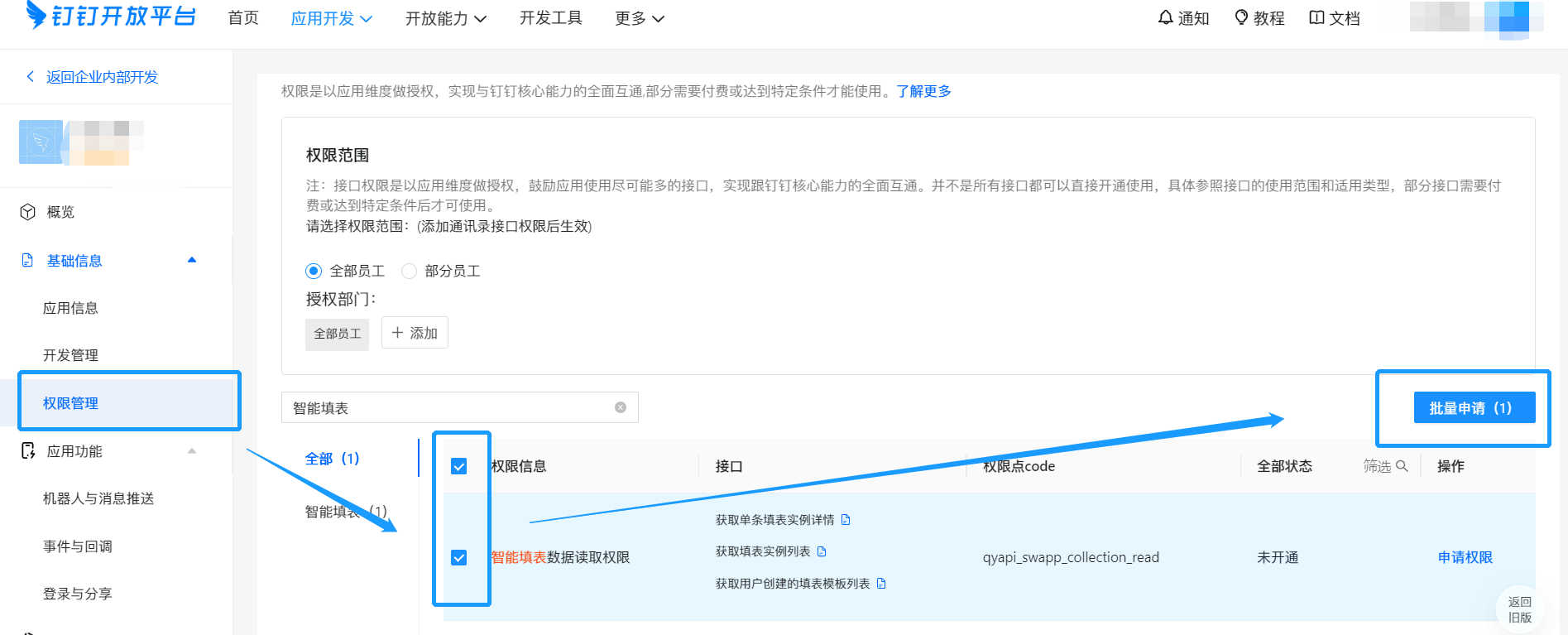1568x635 pixels.
Task: Click the 概览 cube icon
Action: pos(28,212)
